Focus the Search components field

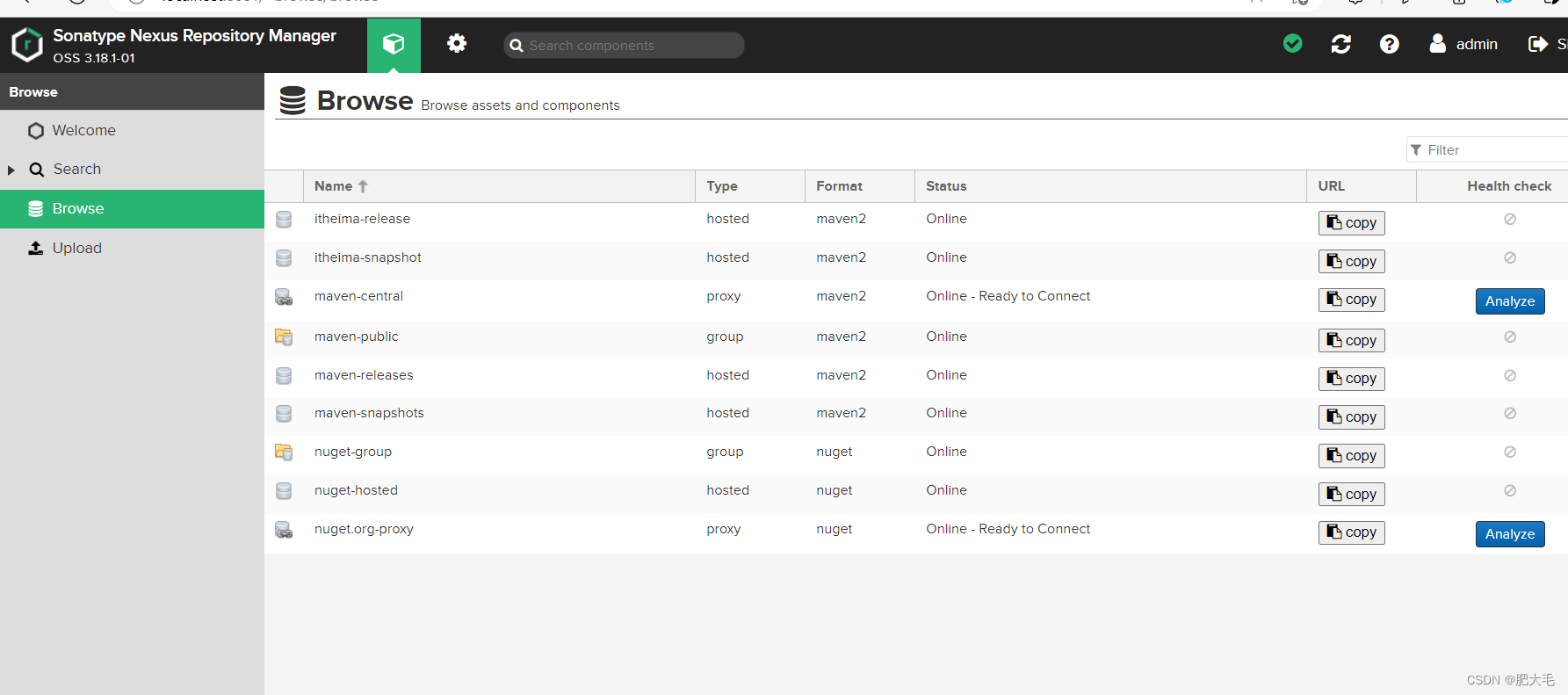click(x=624, y=45)
